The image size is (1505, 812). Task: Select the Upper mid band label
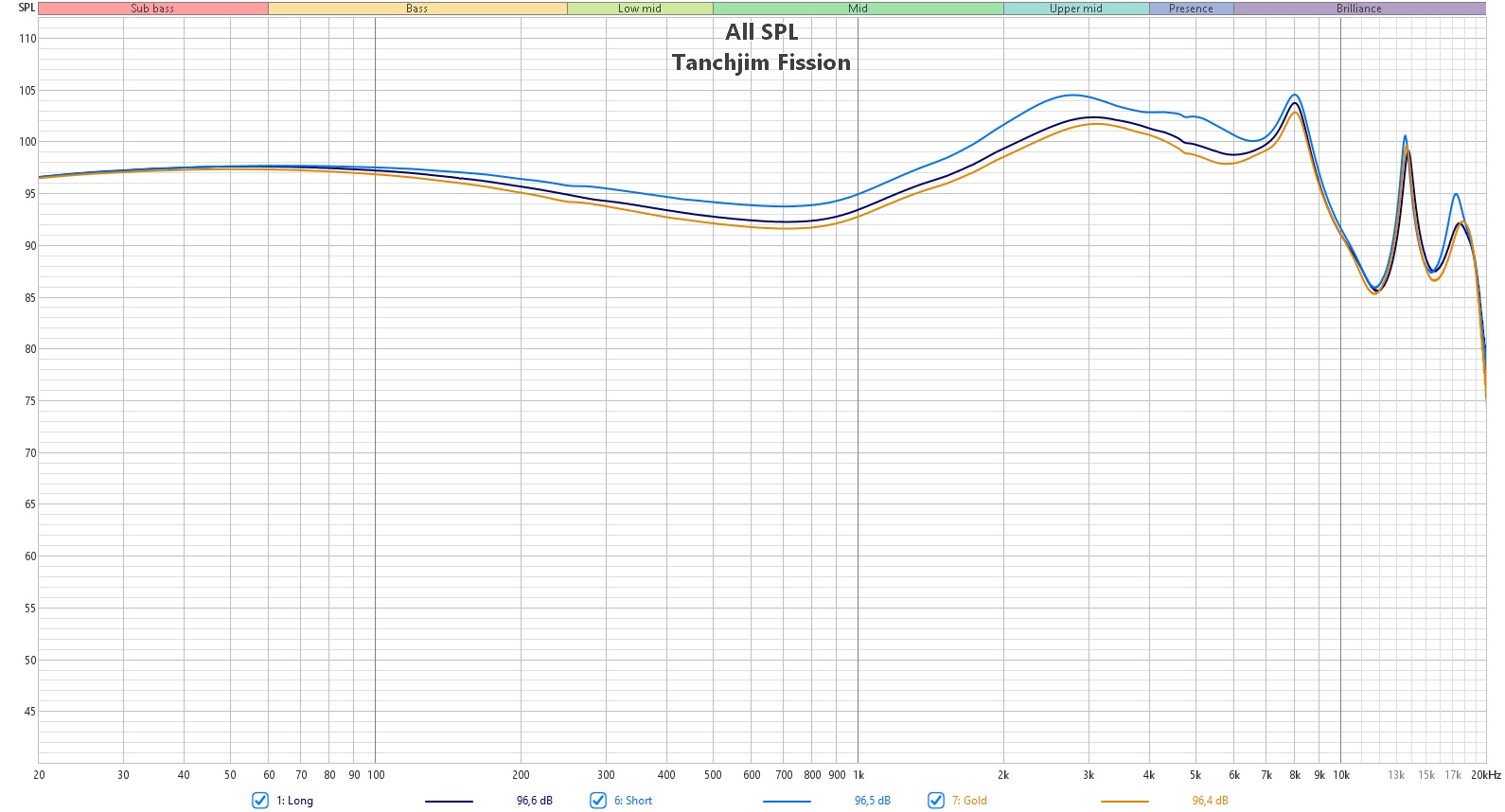tap(1076, 9)
